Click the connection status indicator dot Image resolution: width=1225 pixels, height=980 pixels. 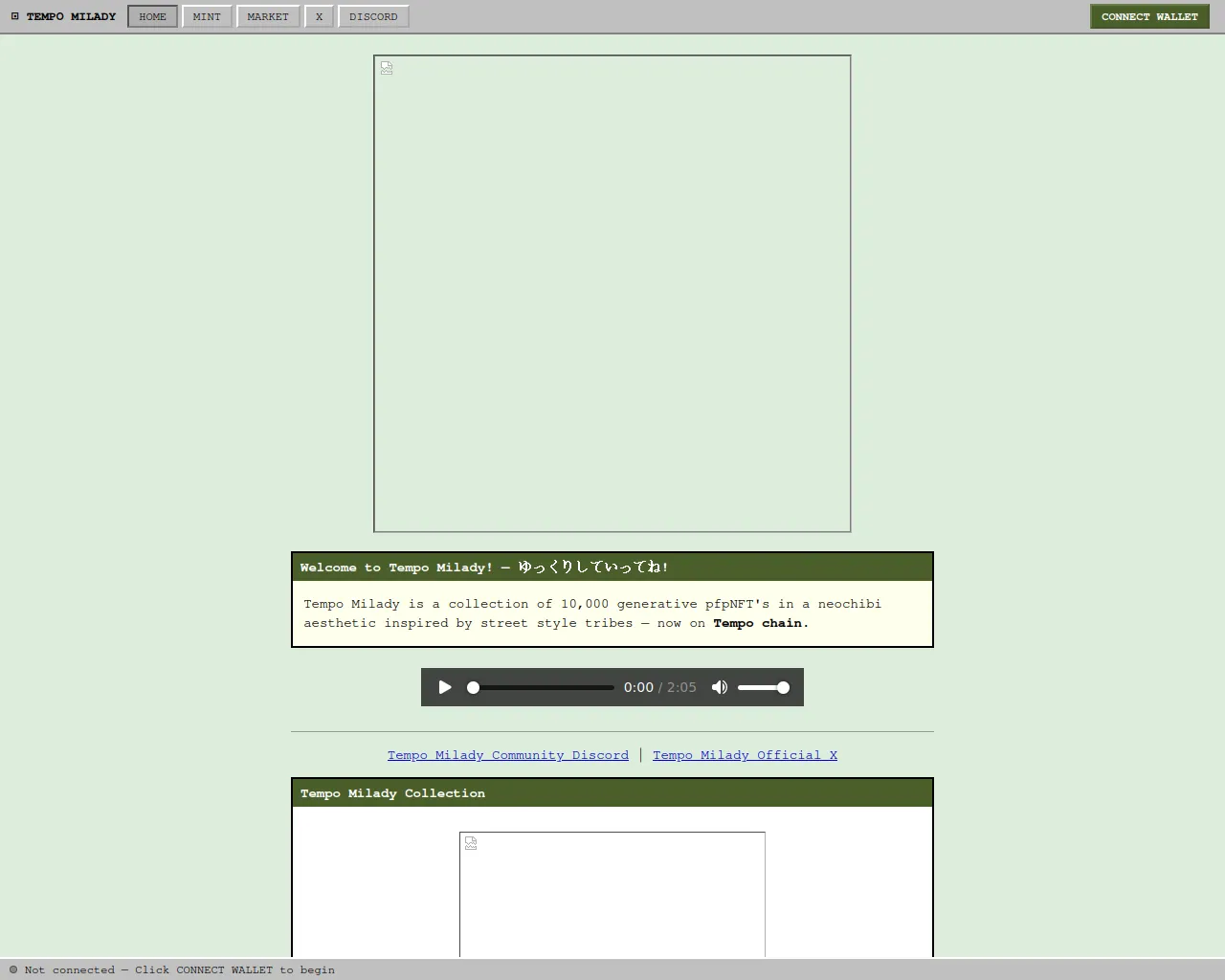13,969
